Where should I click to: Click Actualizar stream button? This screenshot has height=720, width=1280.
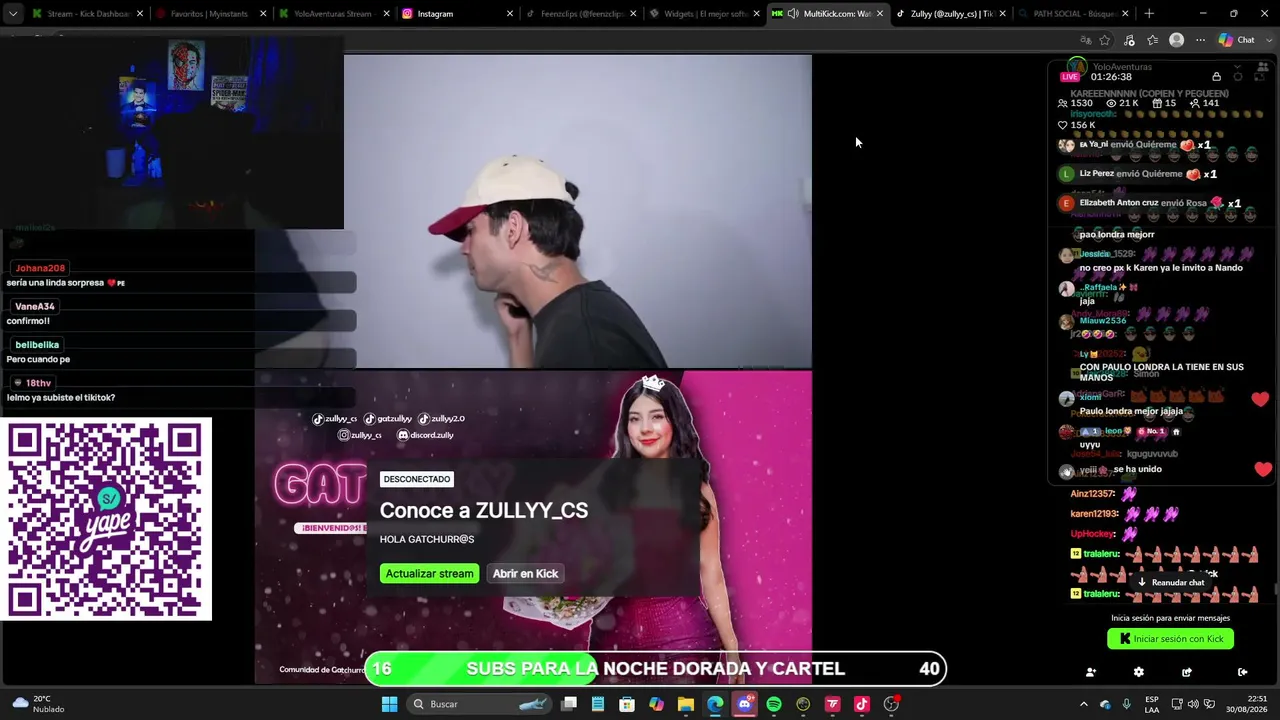click(x=429, y=574)
